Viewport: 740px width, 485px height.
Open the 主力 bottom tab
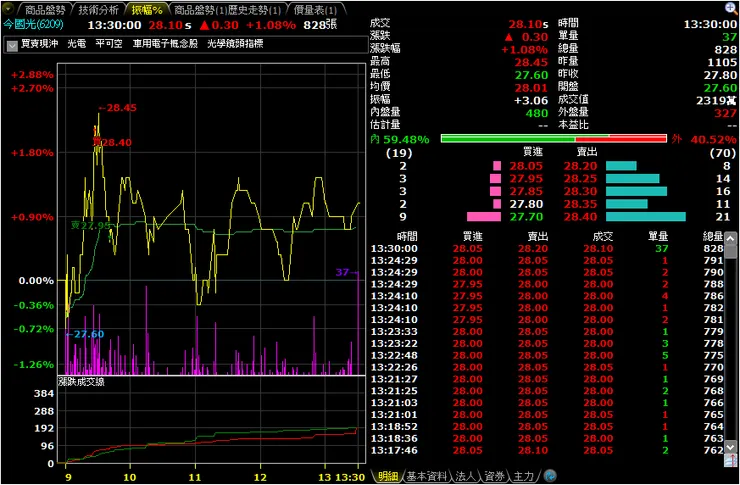click(x=524, y=476)
